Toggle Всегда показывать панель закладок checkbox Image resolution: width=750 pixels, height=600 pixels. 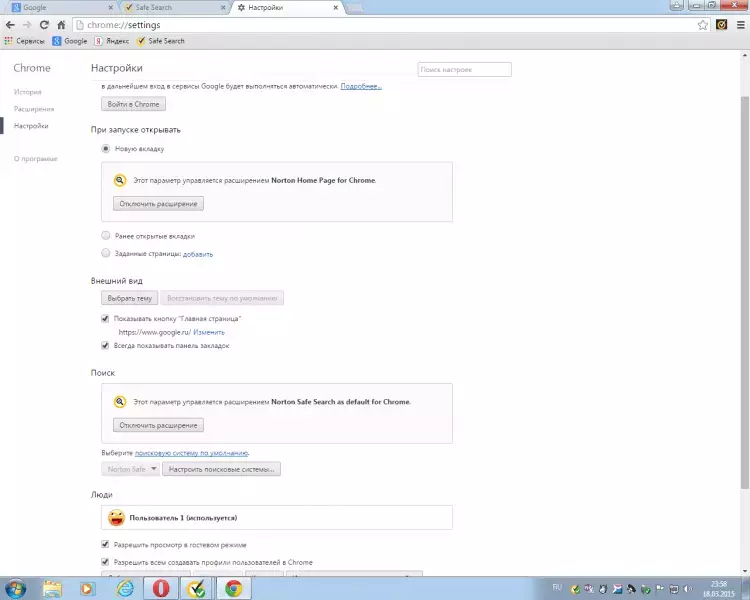[105, 345]
